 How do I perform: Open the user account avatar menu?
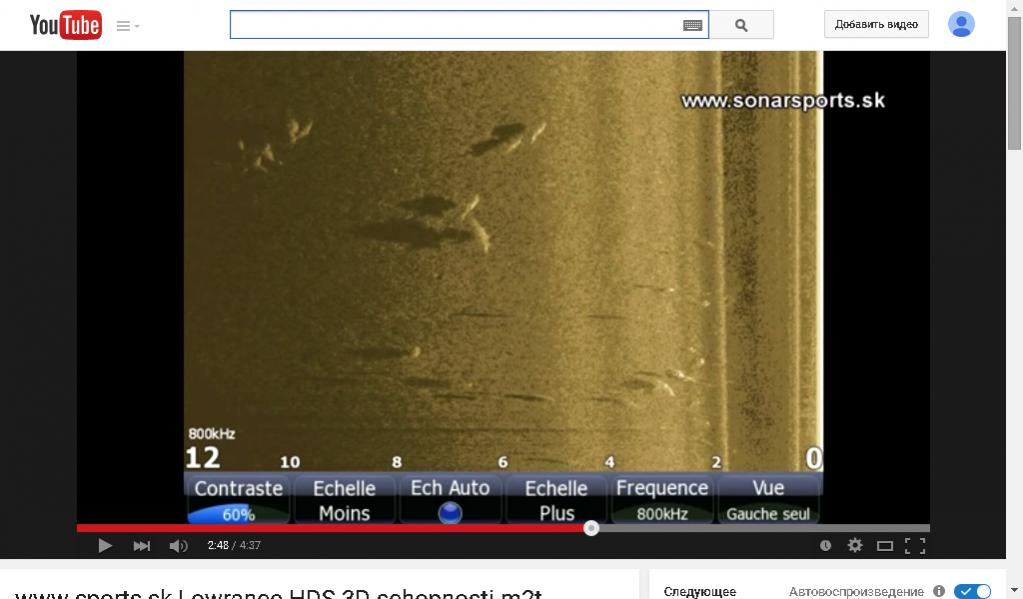pyautogui.click(x=961, y=24)
